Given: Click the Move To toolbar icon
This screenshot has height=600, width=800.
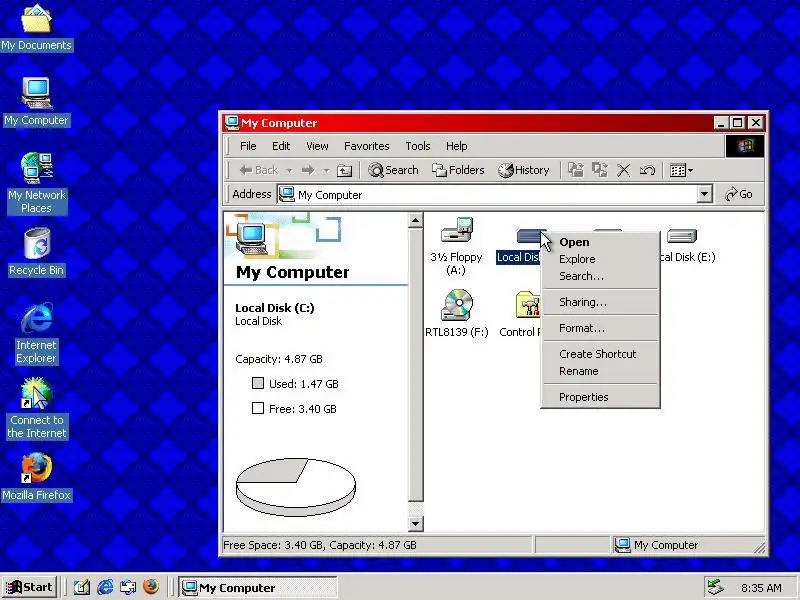Looking at the screenshot, I should pyautogui.click(x=576, y=170).
